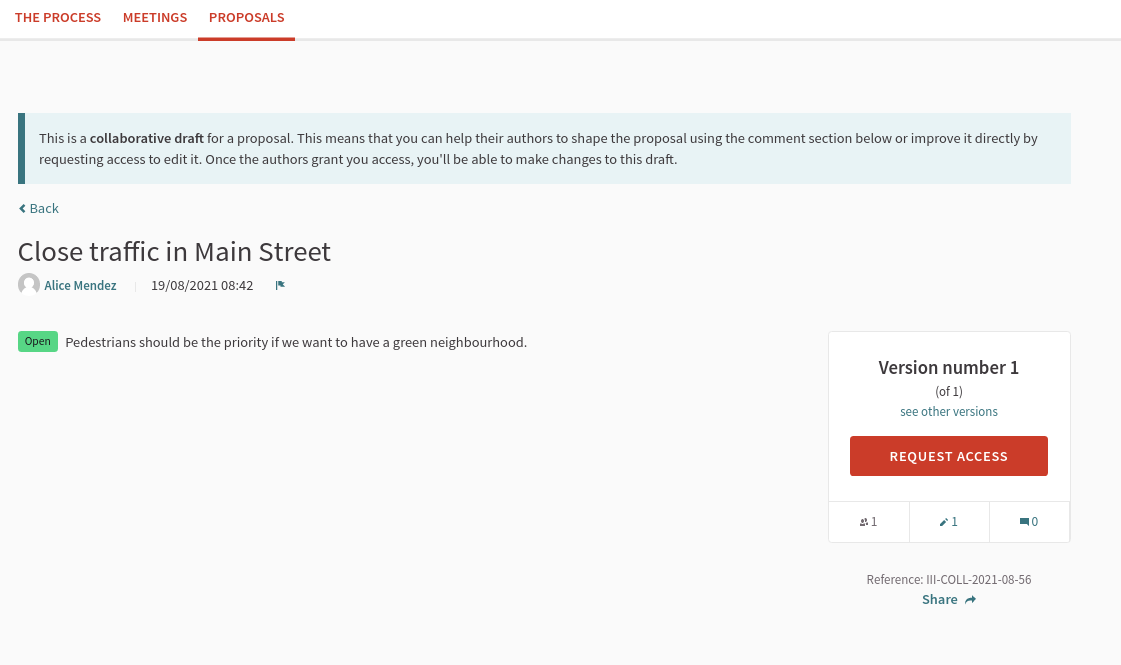Click the collaborative draft info notice
The height and width of the screenshot is (665, 1121).
[544, 149]
